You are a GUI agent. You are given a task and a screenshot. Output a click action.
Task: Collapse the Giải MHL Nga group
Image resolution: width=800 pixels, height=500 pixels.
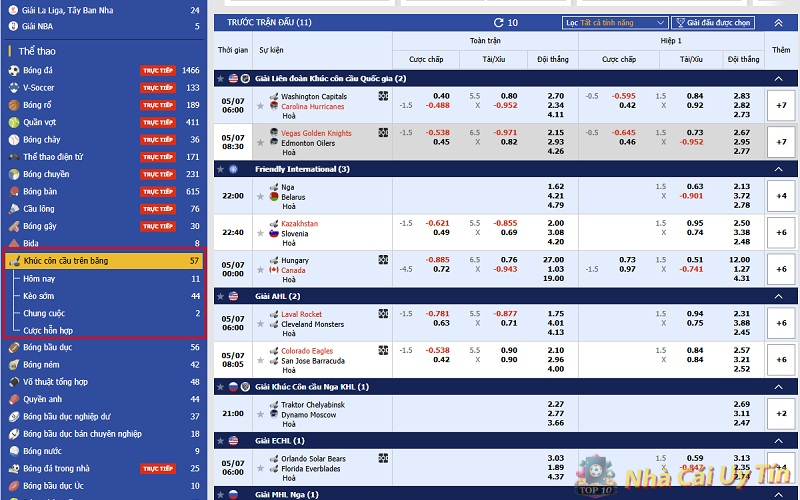779,494
